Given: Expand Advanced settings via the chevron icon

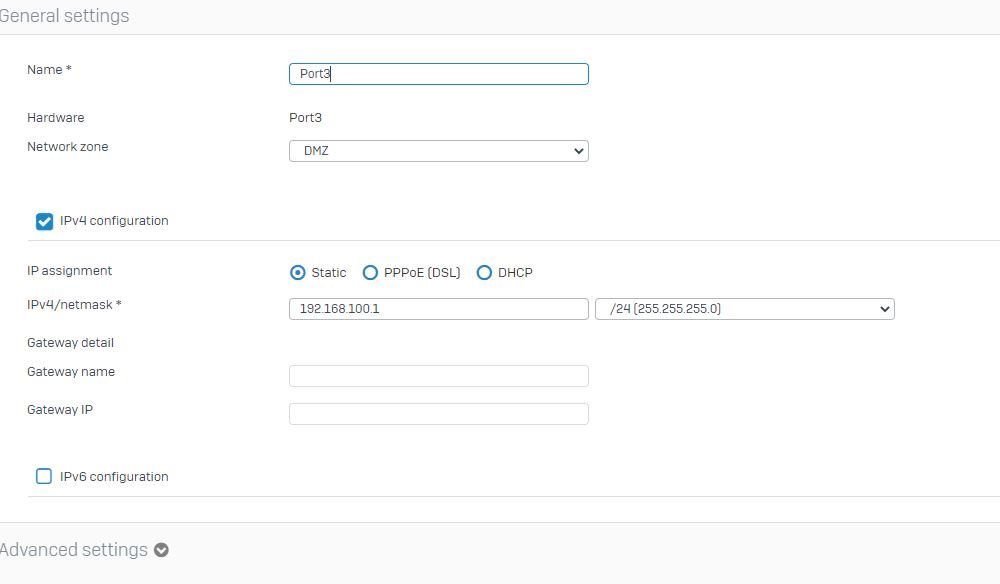Looking at the screenshot, I should (x=161, y=550).
